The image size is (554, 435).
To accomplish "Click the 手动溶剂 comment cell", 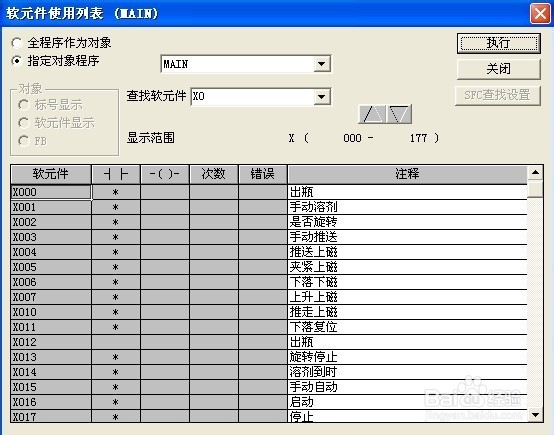I will [407, 207].
